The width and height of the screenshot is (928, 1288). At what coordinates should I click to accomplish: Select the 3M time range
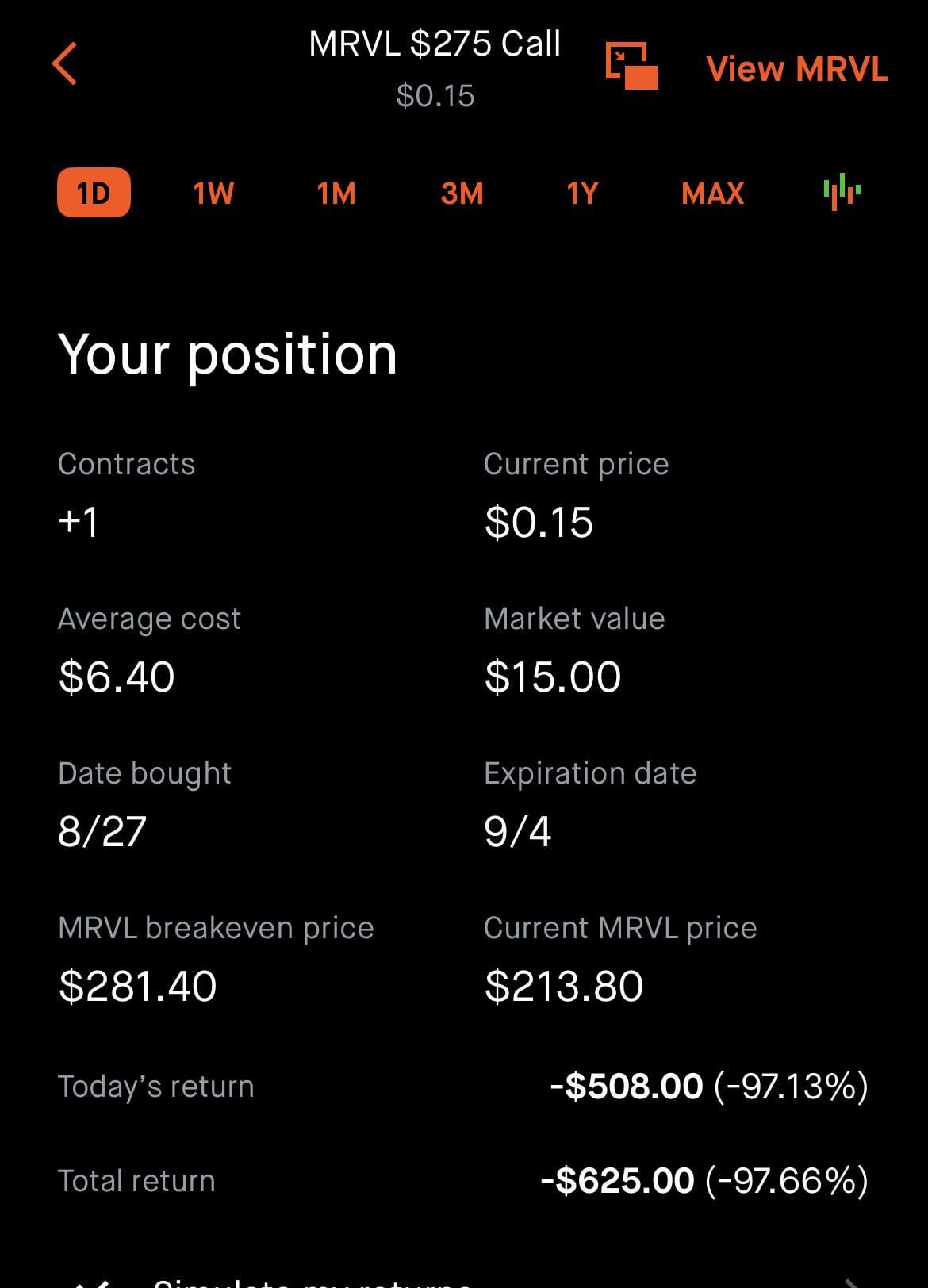(462, 194)
